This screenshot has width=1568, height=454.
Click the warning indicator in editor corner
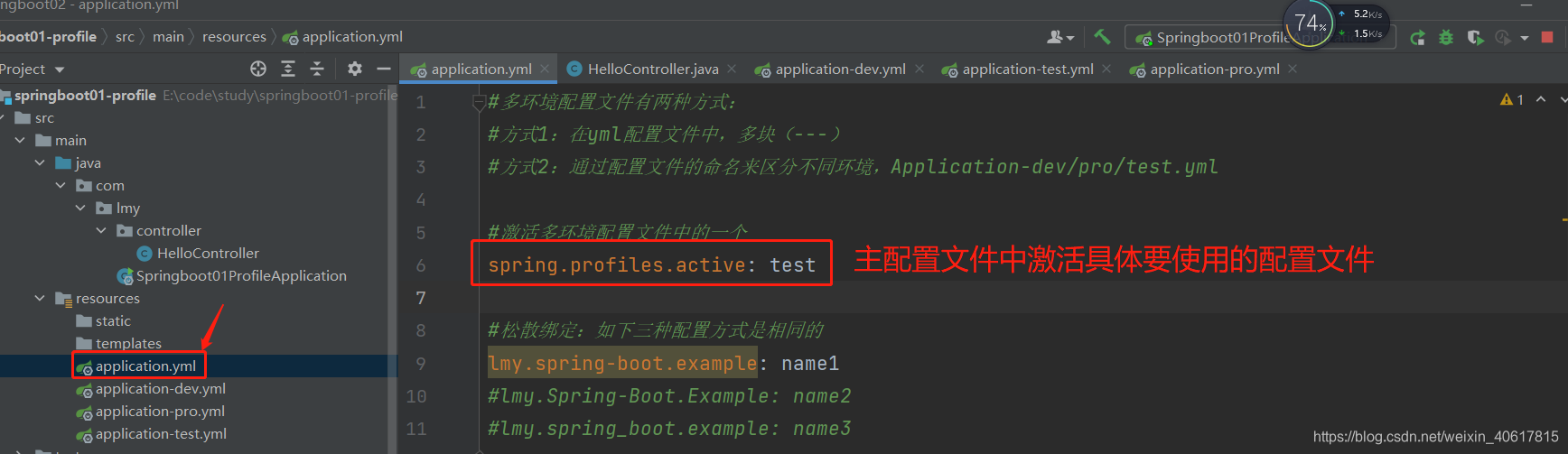click(1512, 99)
